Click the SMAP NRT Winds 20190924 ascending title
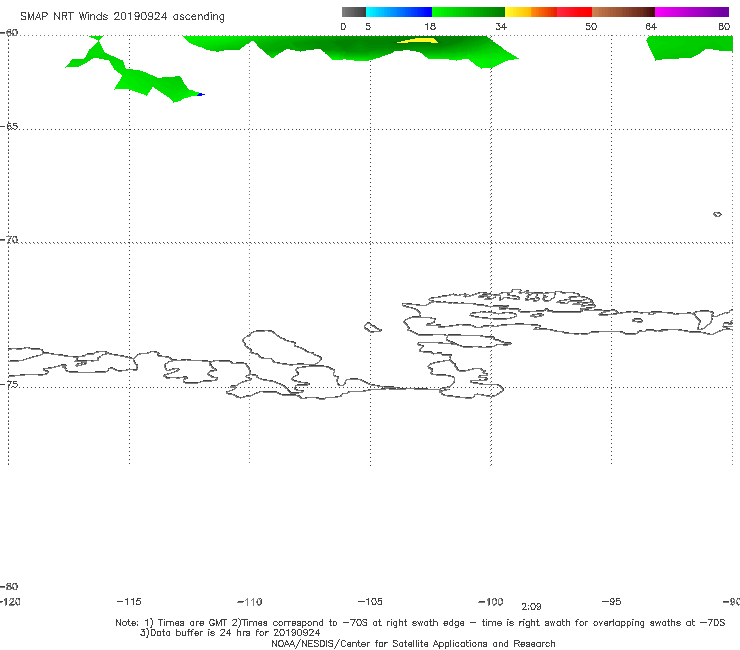The height and width of the screenshot is (650, 740). click(122, 17)
